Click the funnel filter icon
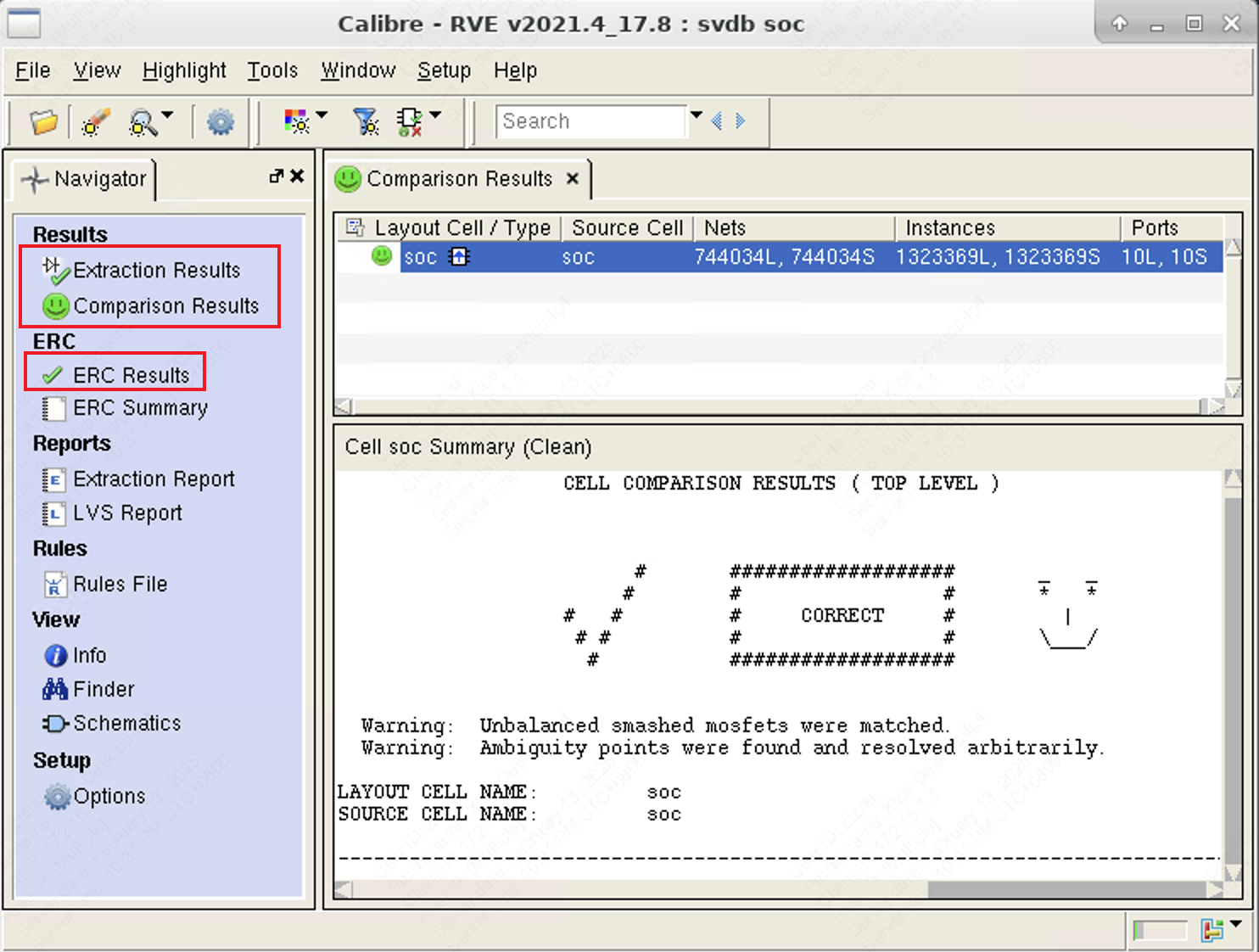 click(x=366, y=122)
